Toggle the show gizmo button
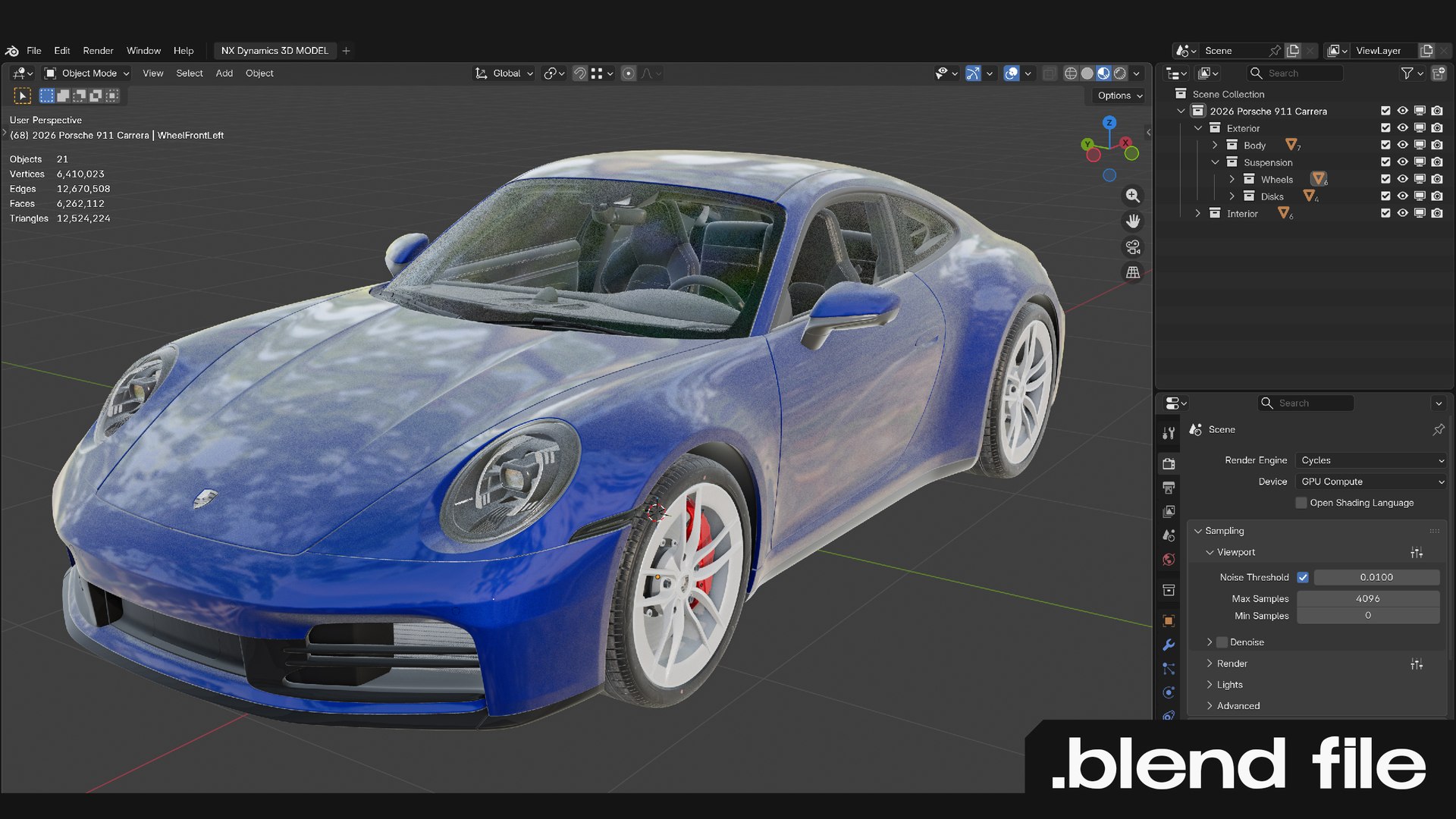 click(x=973, y=74)
